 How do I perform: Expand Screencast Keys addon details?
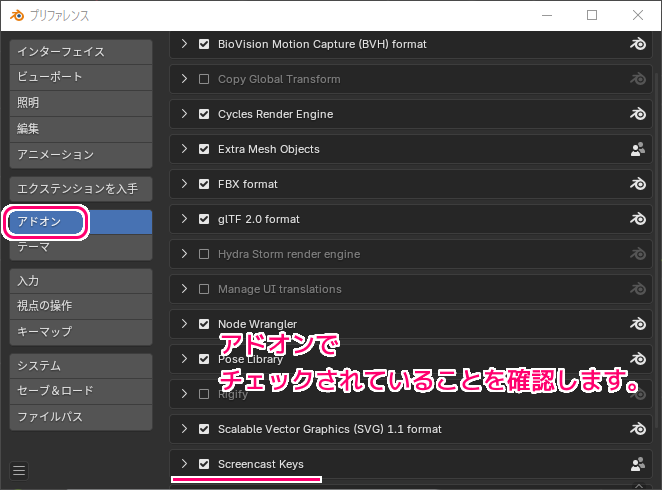tap(184, 464)
